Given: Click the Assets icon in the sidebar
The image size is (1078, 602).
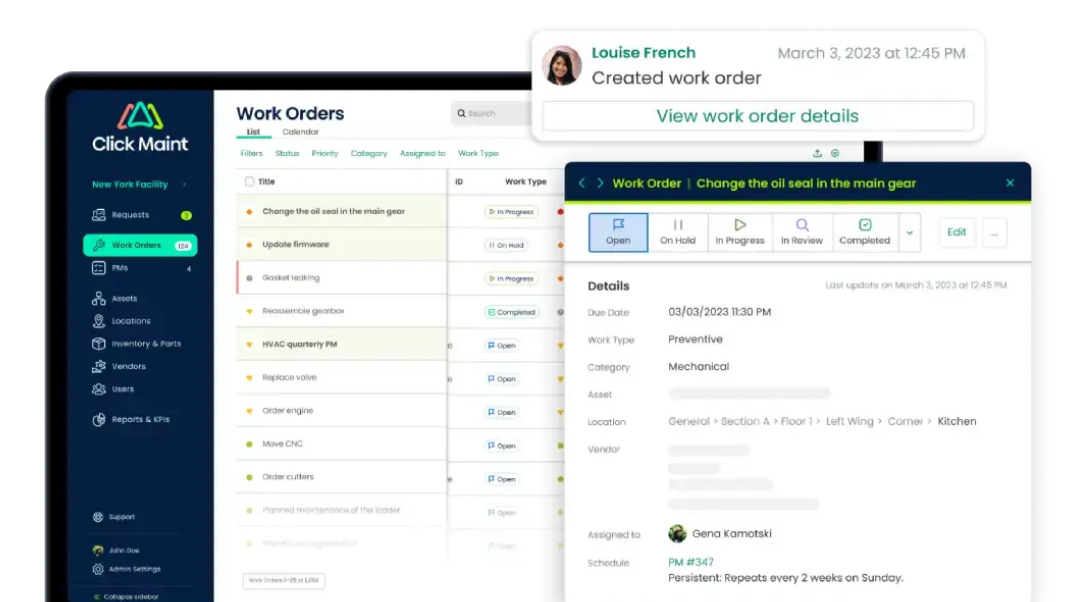Looking at the screenshot, I should [x=99, y=298].
